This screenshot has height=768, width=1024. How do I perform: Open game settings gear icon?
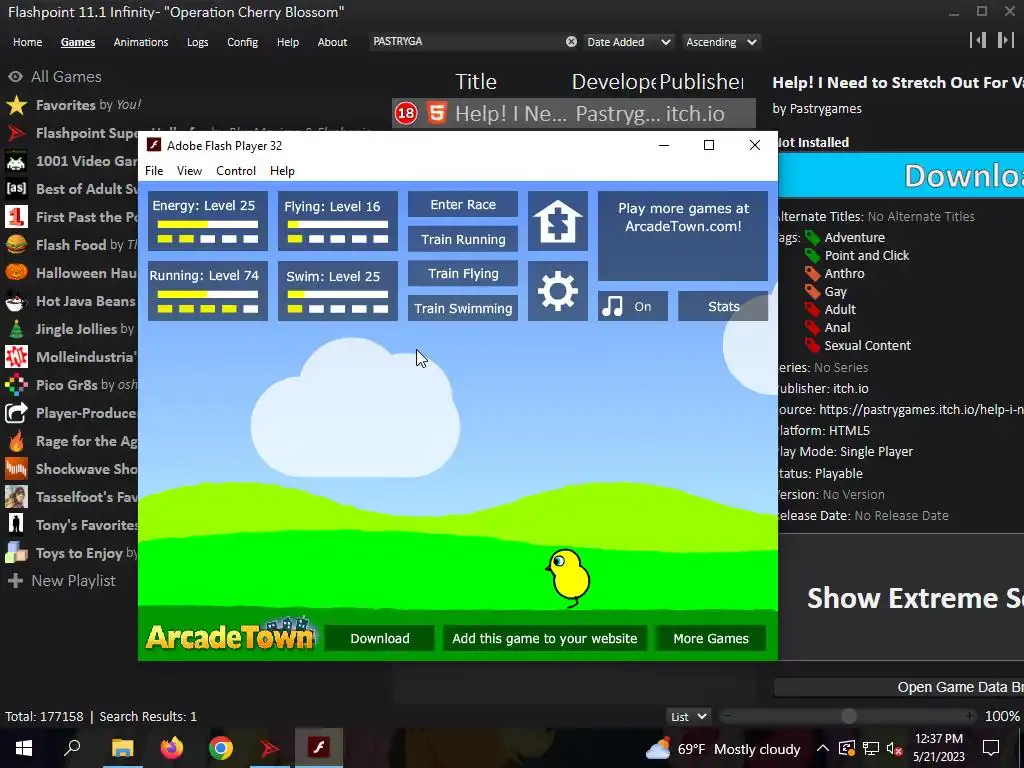click(558, 291)
